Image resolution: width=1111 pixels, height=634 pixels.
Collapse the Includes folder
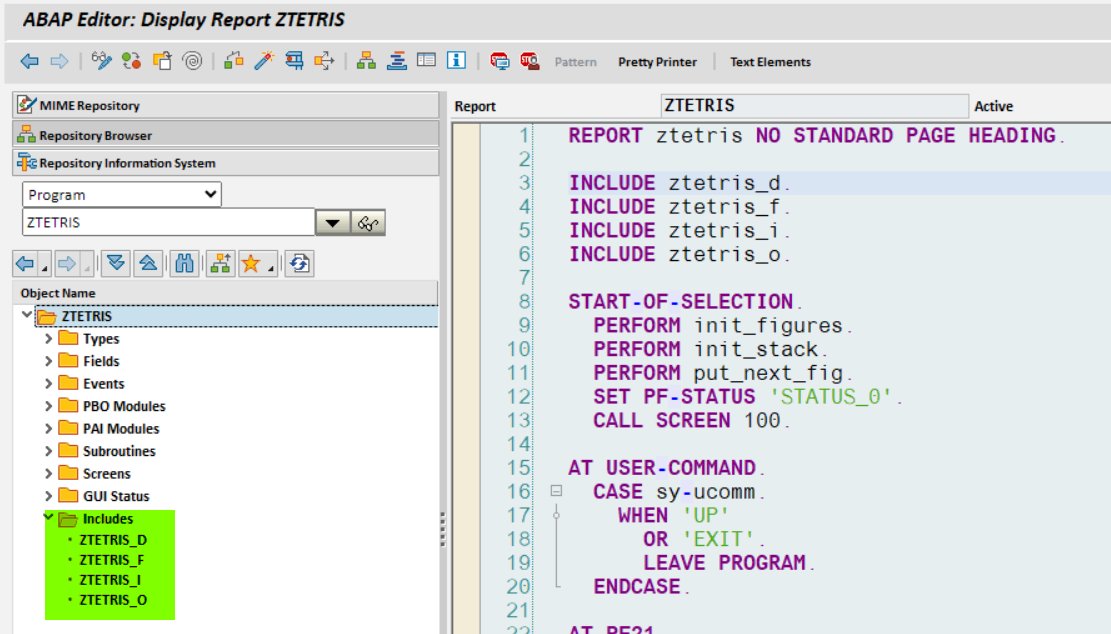(49, 517)
